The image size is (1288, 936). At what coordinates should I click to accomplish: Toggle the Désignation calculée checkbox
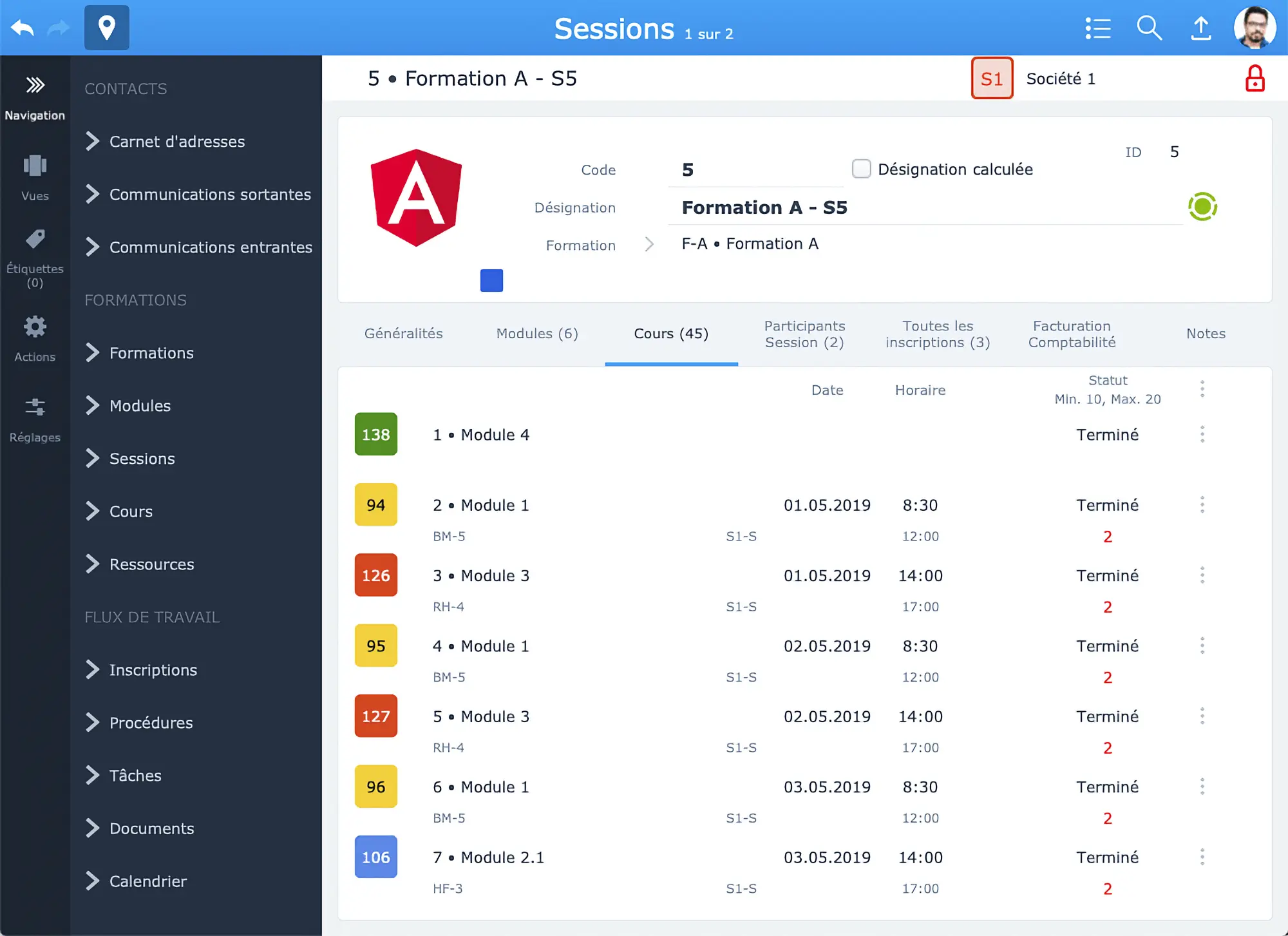[861, 169]
